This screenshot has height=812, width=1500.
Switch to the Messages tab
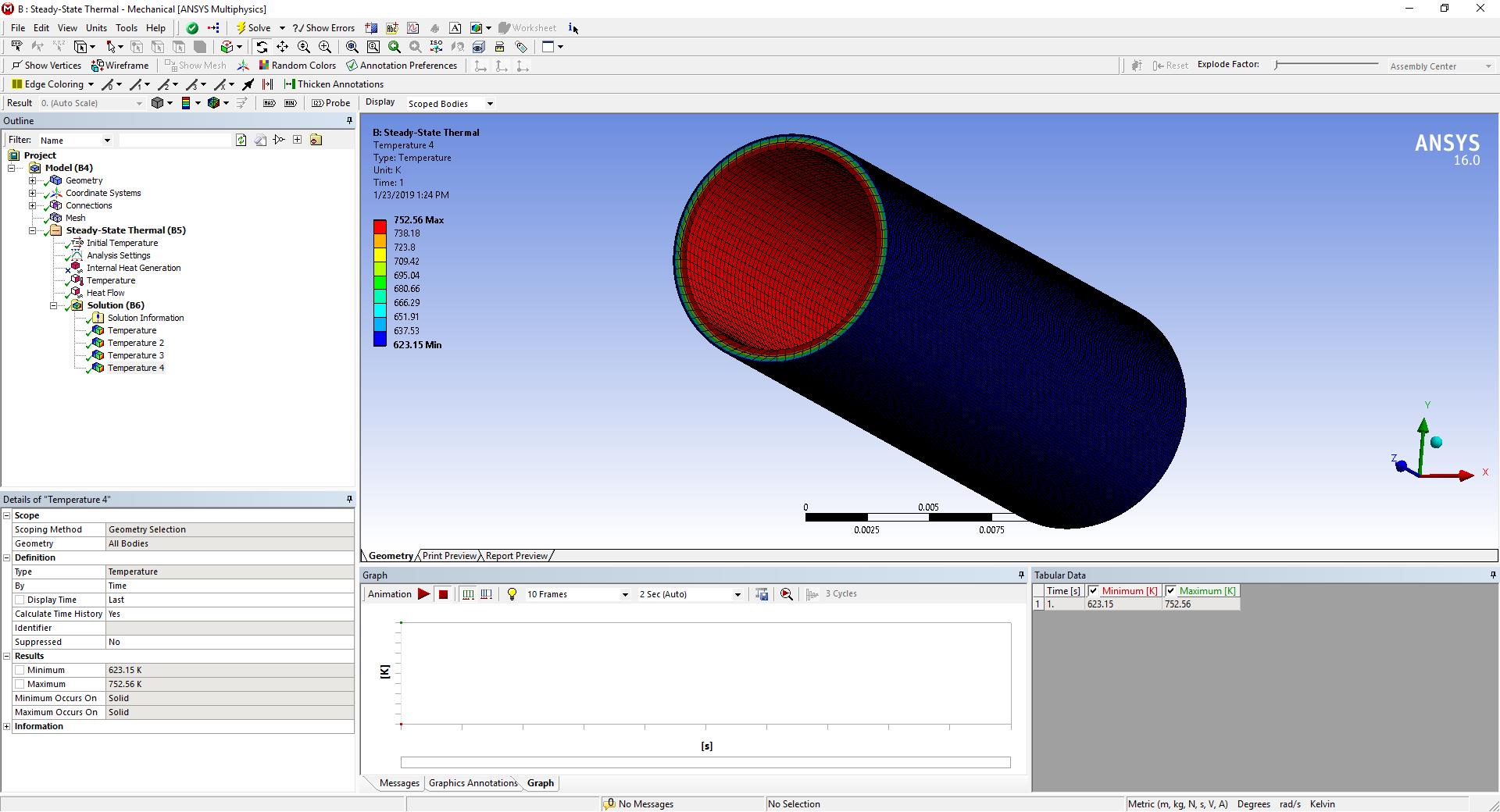point(399,783)
